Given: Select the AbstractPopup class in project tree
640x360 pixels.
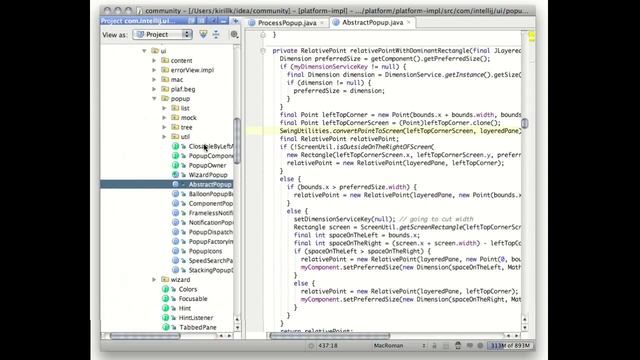Looking at the screenshot, I should 210,184.
